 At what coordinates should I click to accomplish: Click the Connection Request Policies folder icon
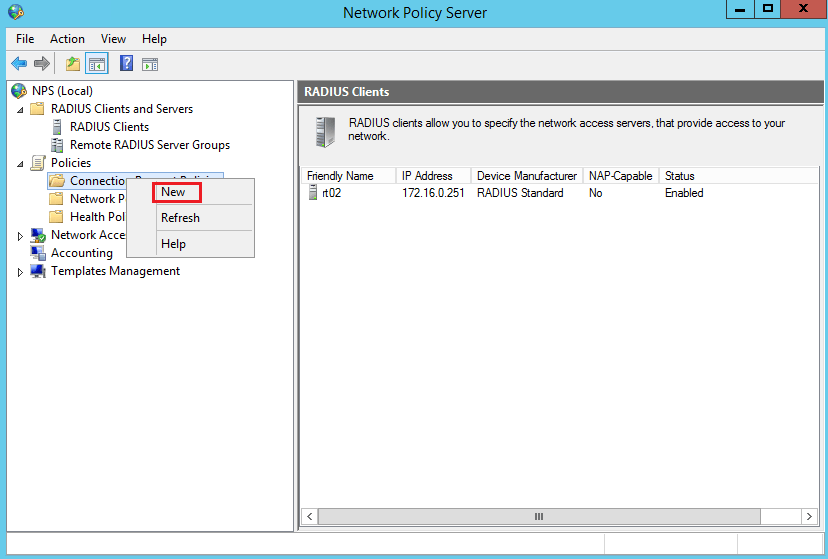pyautogui.click(x=57, y=181)
